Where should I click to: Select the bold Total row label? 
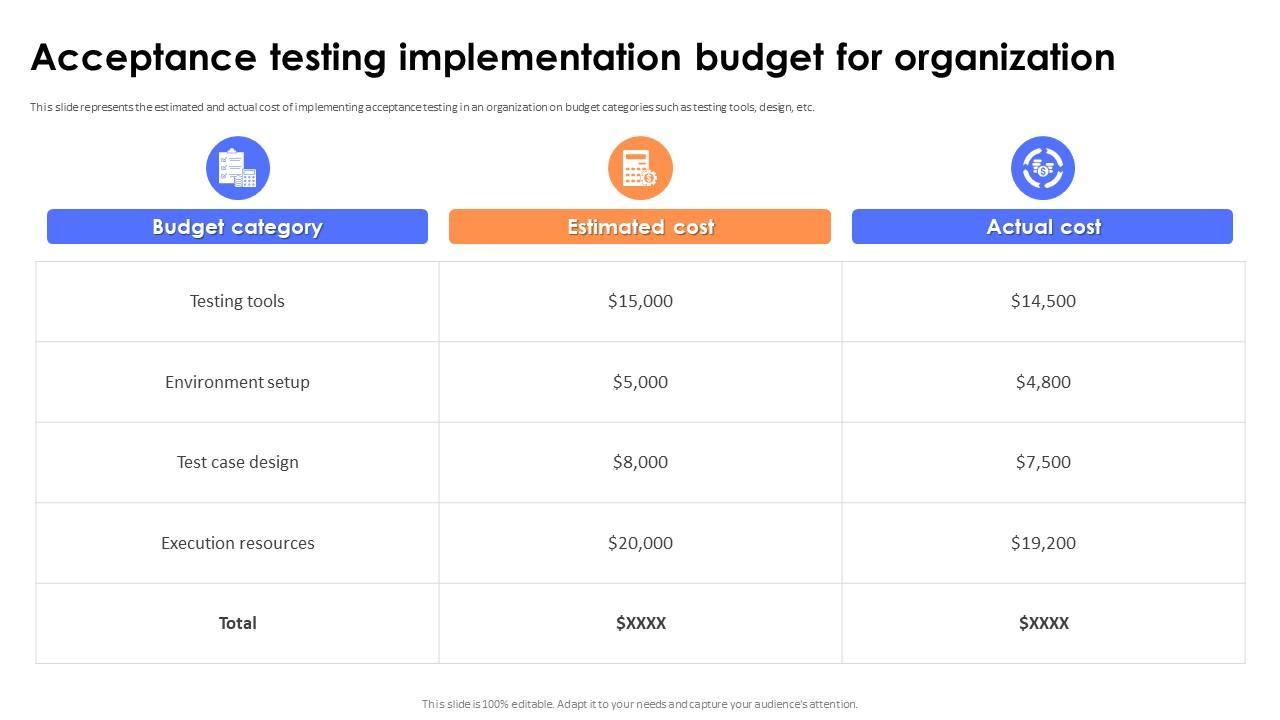237,623
